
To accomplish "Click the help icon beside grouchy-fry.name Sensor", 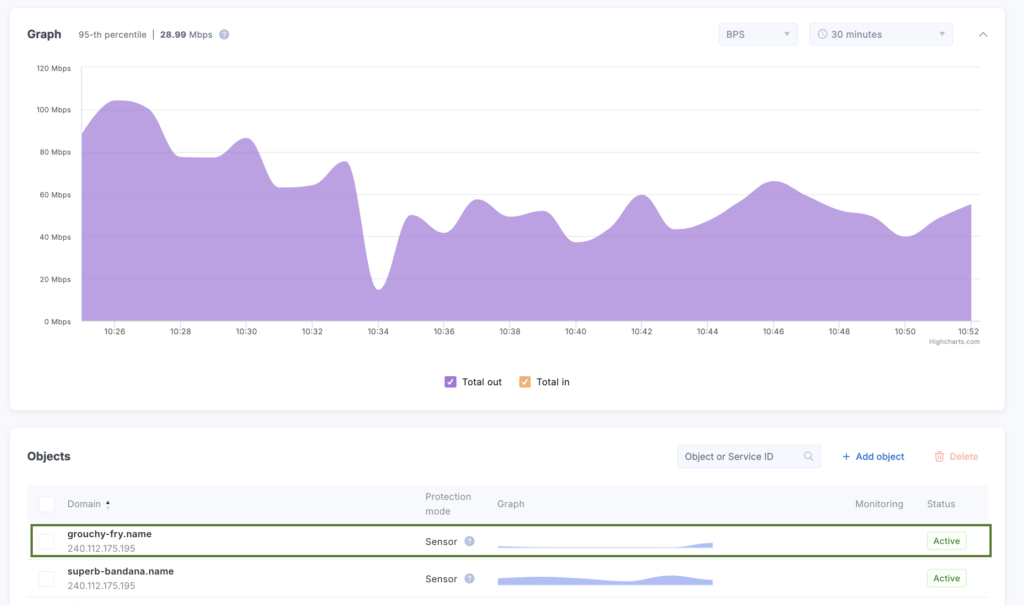I will point(469,541).
